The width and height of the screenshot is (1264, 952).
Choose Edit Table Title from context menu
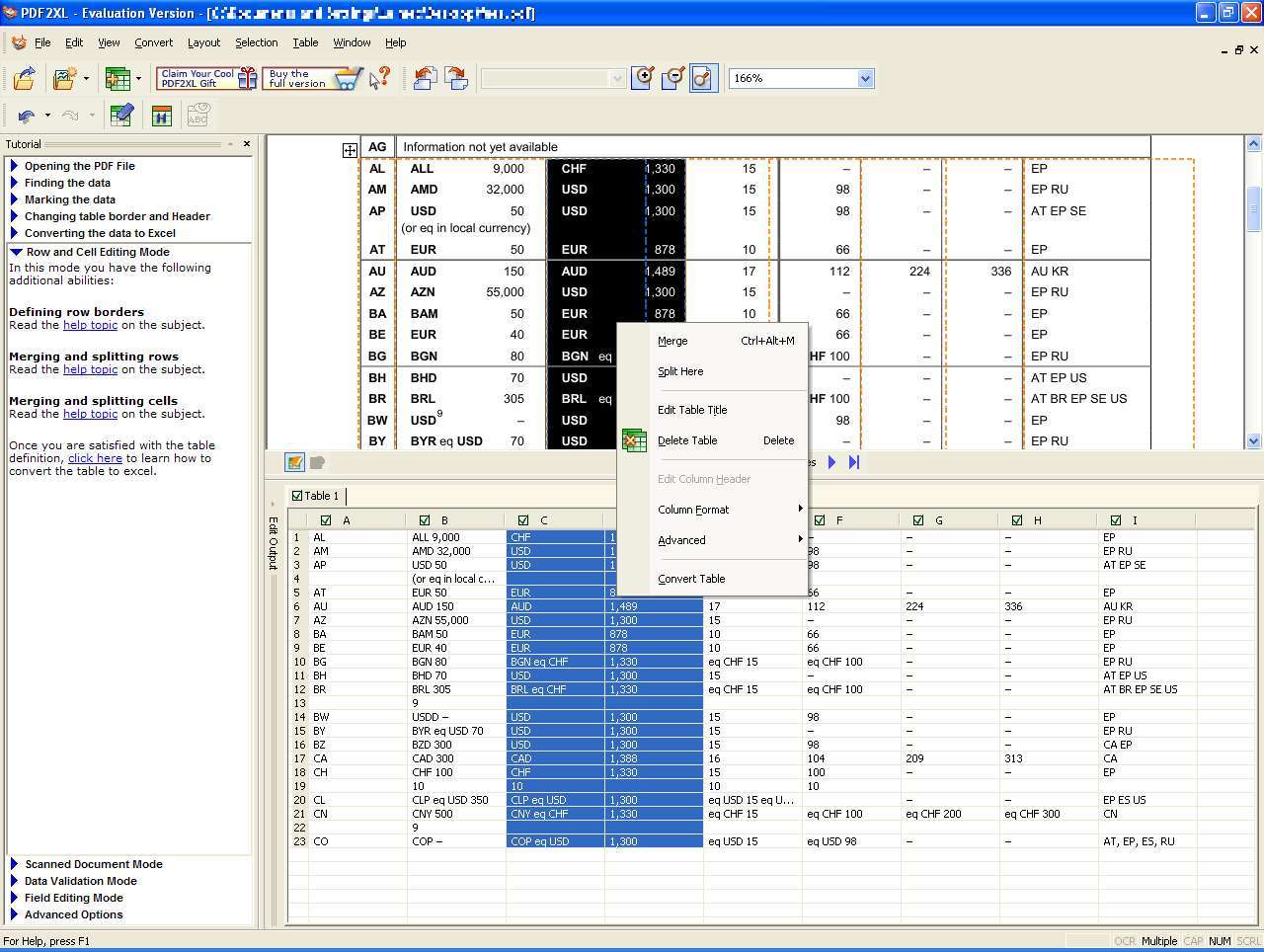point(712,410)
